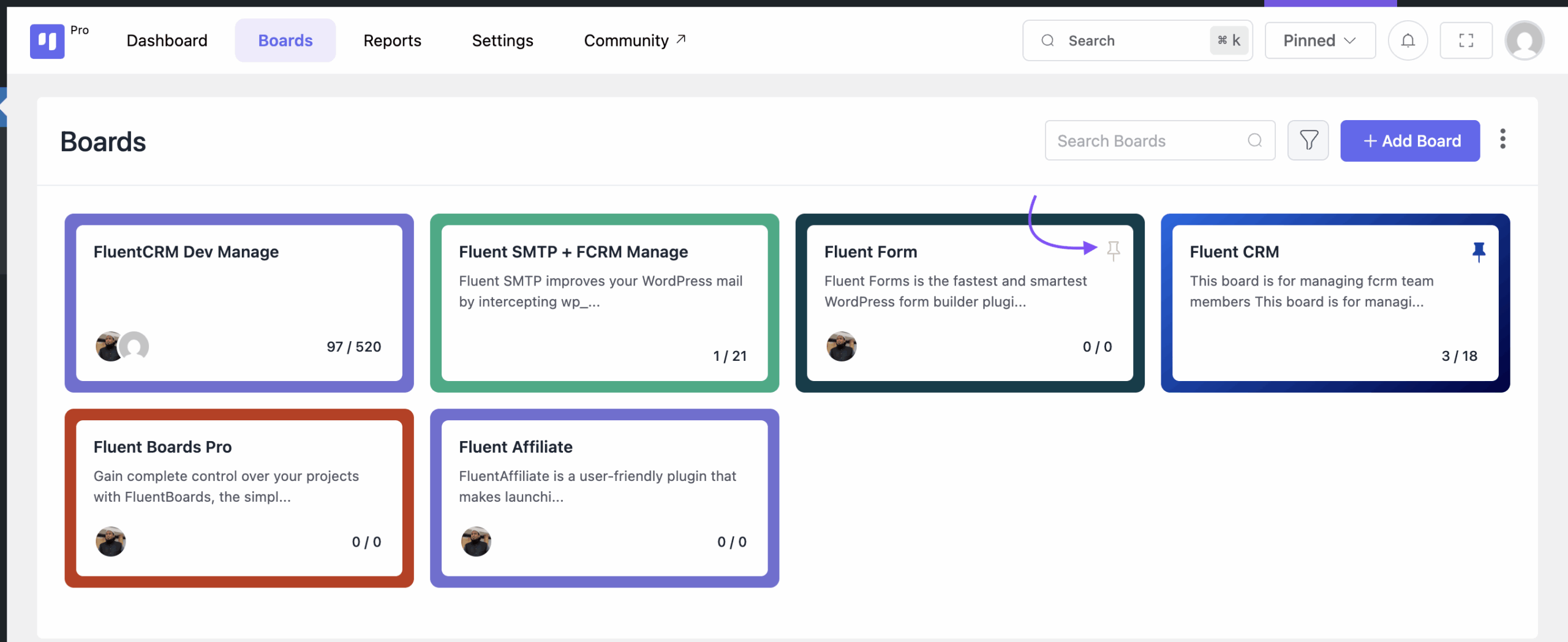The image size is (1568, 642).
Task: Open the boards filter funnel icon
Action: point(1308,140)
